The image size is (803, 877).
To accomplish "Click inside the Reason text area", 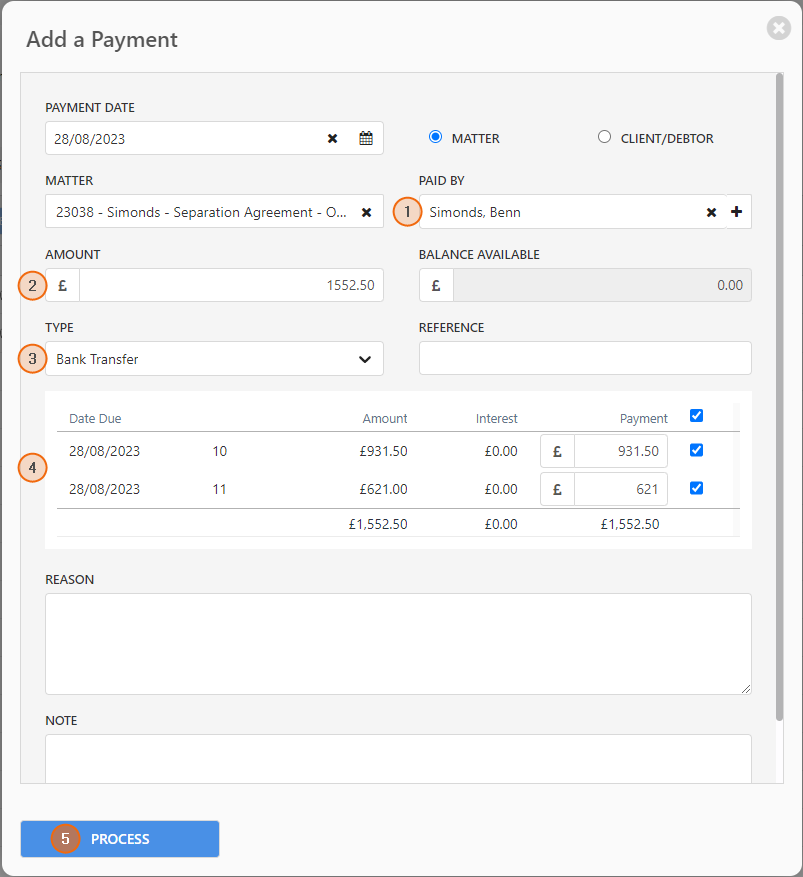I will tap(398, 644).
